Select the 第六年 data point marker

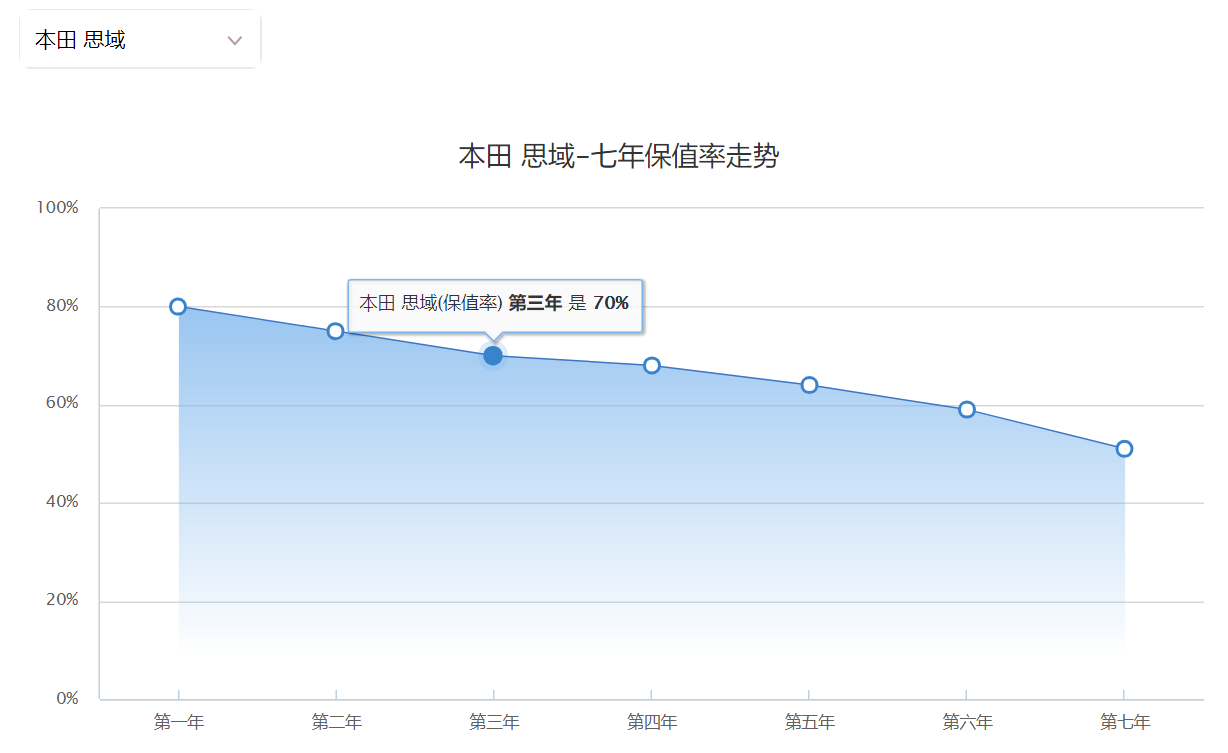pos(967,409)
